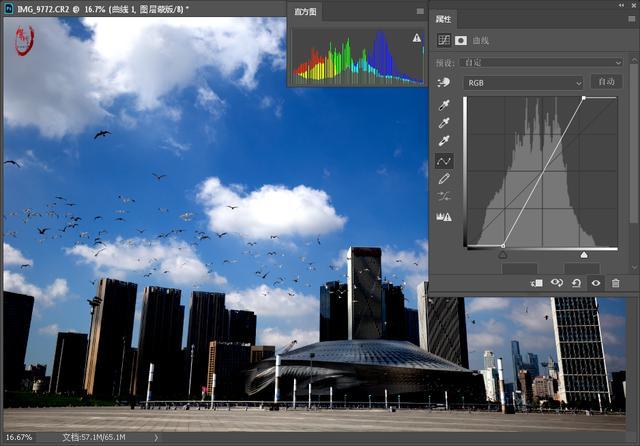The image size is (640, 446).
Task: Reset curves adjustment to defaults
Action: (576, 283)
